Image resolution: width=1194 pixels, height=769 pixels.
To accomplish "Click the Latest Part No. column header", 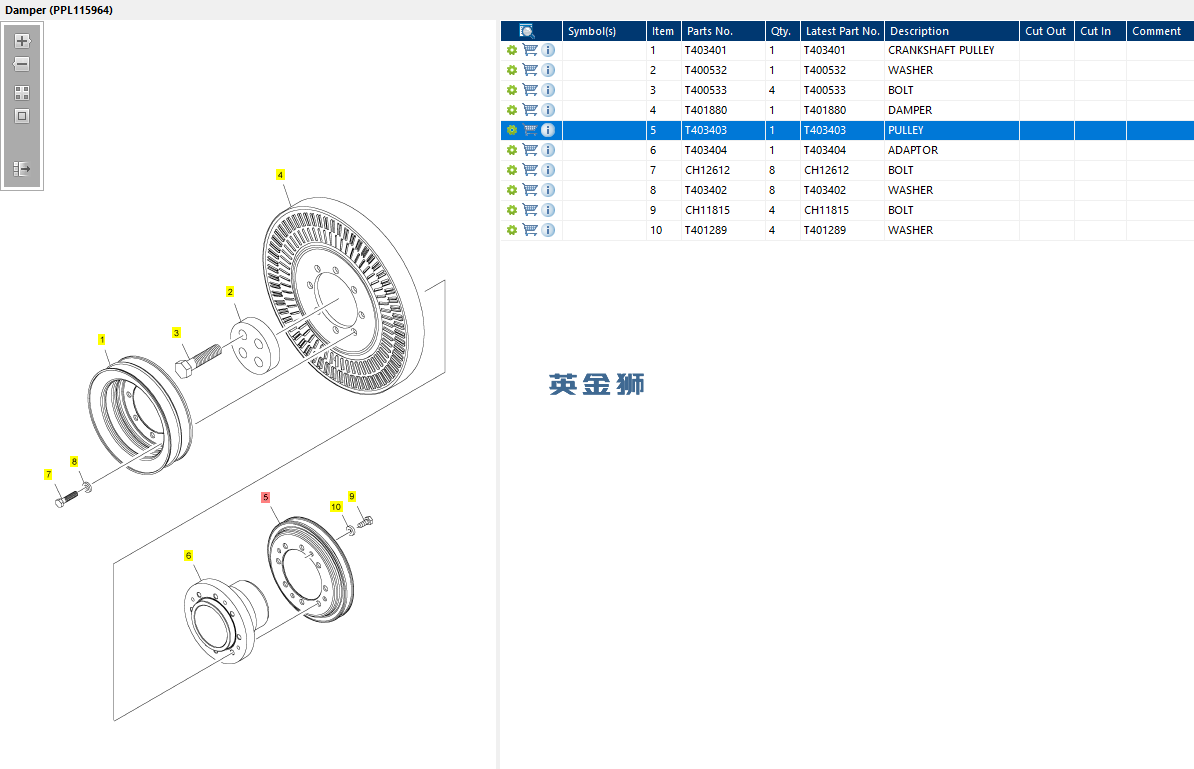I will (x=842, y=31).
